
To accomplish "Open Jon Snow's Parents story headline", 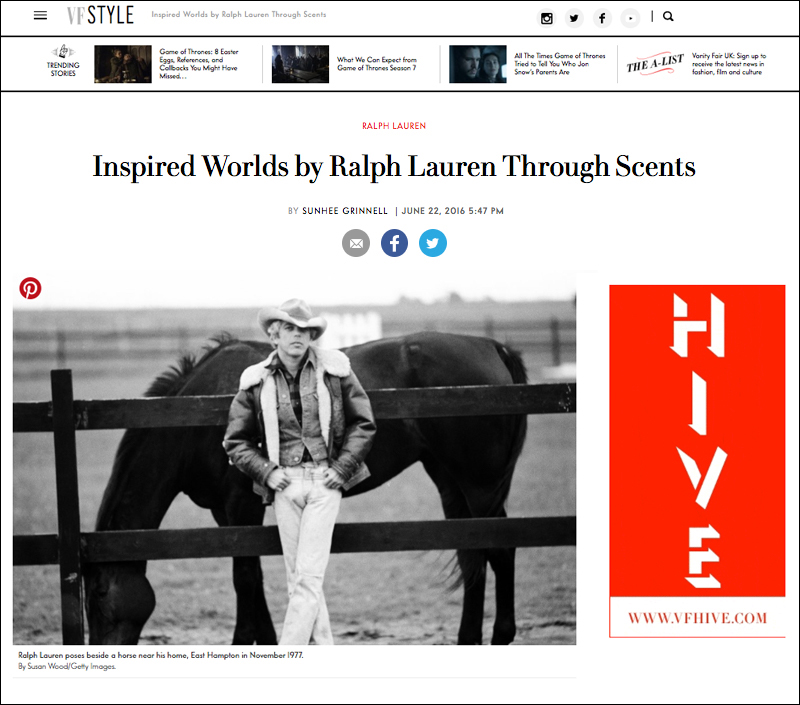I will (559, 64).
